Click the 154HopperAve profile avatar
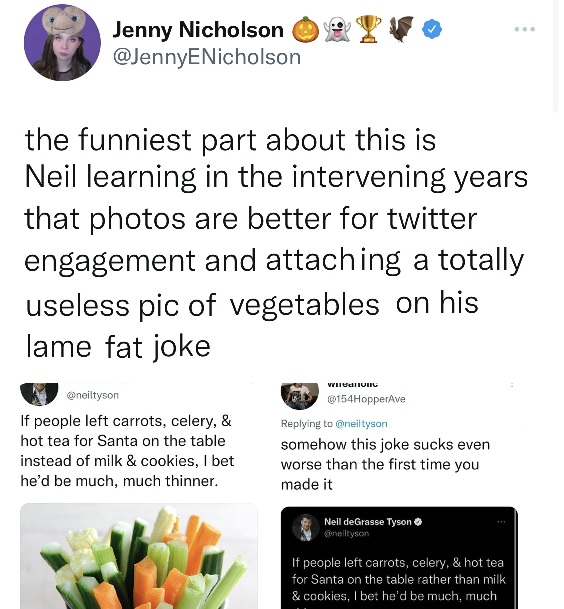564x609 pixels. pyautogui.click(x=299, y=395)
